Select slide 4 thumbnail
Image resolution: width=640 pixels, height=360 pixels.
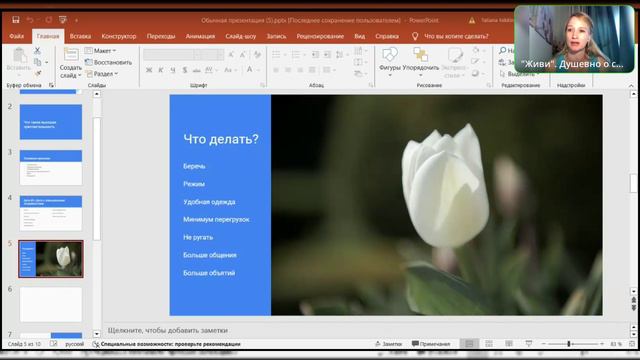pos(51,213)
